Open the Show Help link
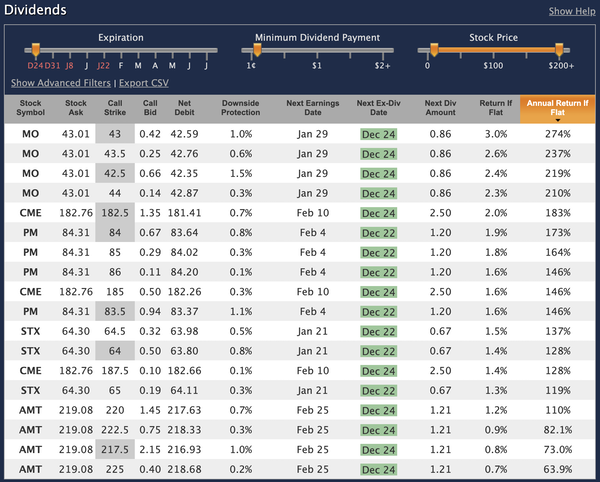This screenshot has width=600, height=482. pos(572,11)
